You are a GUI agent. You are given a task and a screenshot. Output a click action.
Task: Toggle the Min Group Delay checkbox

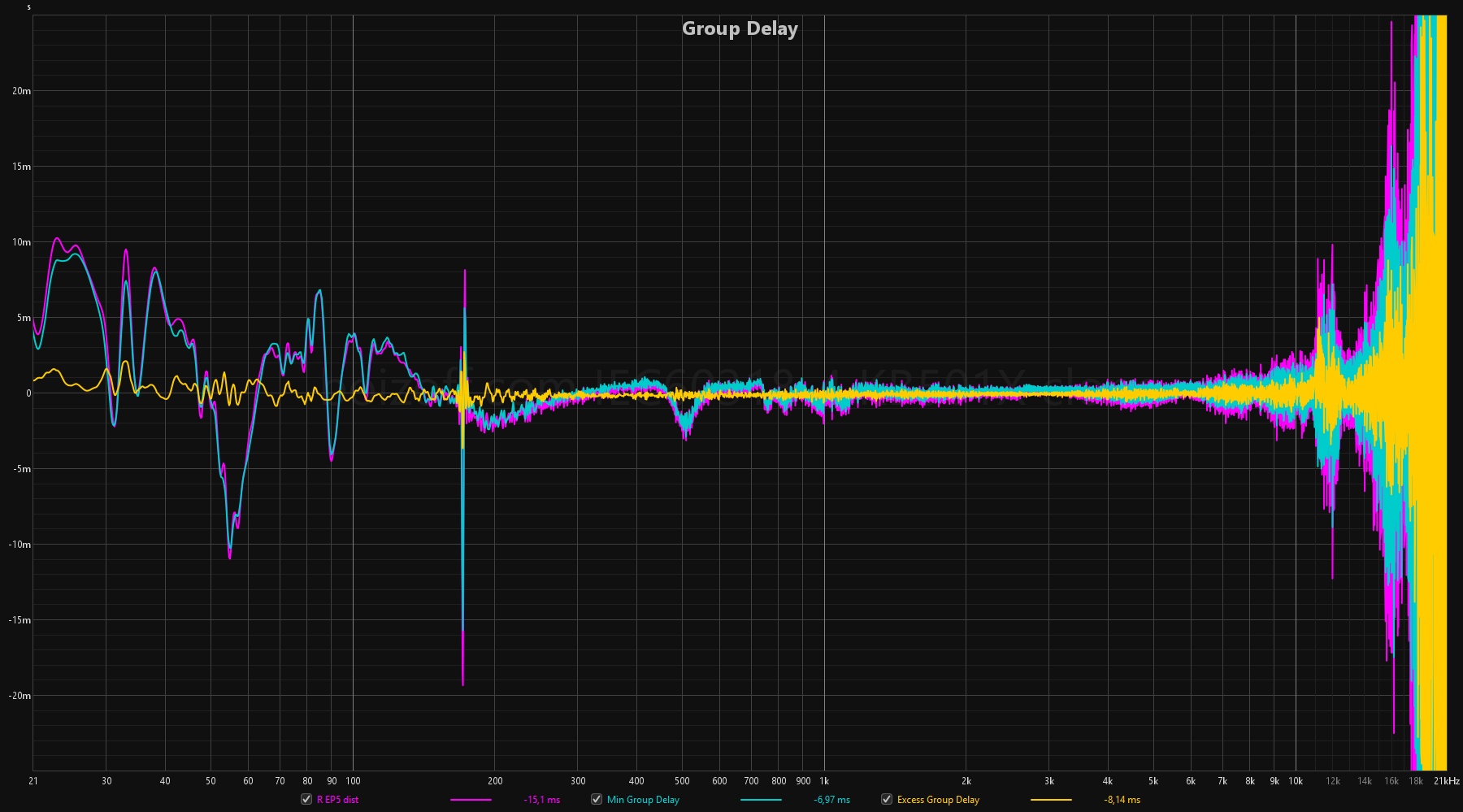click(597, 799)
